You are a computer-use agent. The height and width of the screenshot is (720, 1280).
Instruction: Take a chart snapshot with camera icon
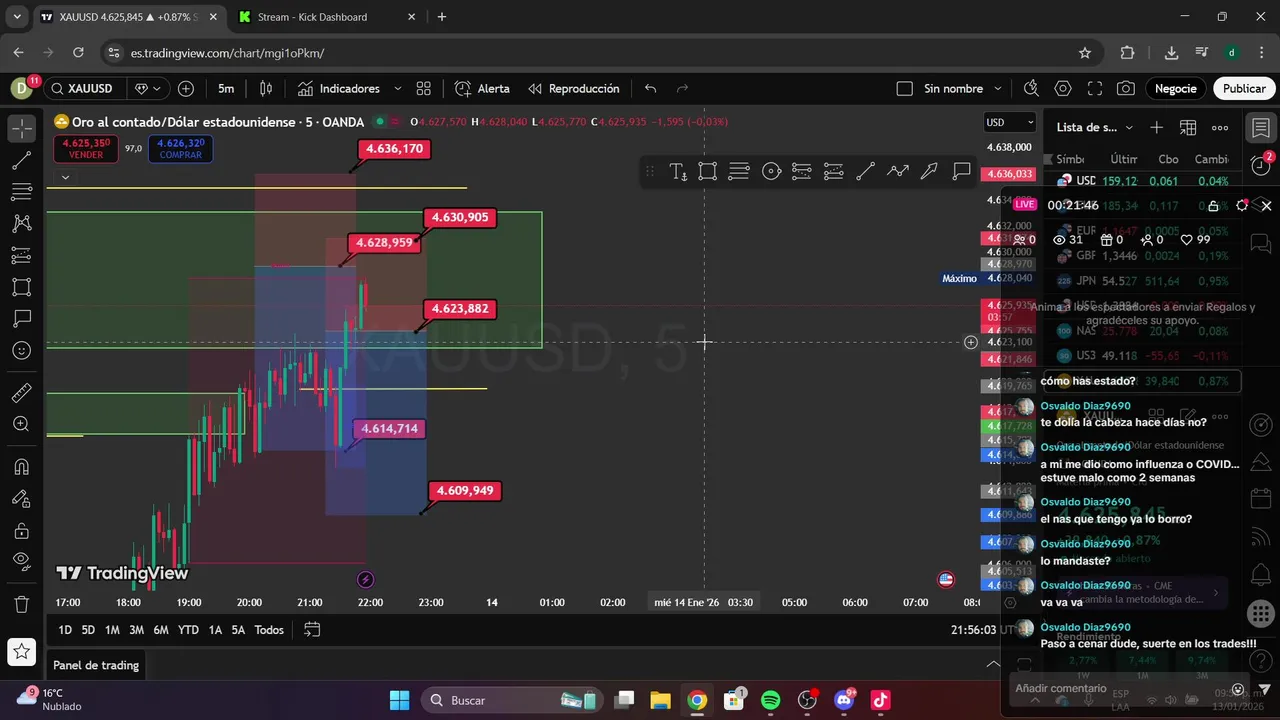(x=1126, y=88)
